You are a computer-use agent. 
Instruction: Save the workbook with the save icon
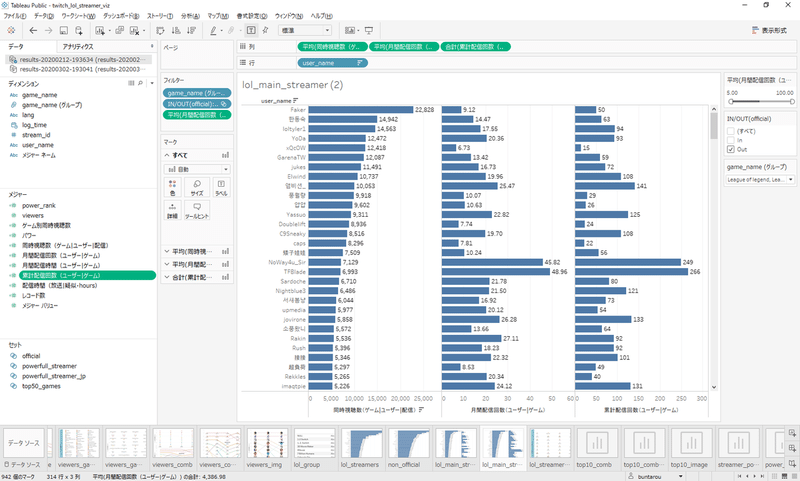click(x=64, y=31)
